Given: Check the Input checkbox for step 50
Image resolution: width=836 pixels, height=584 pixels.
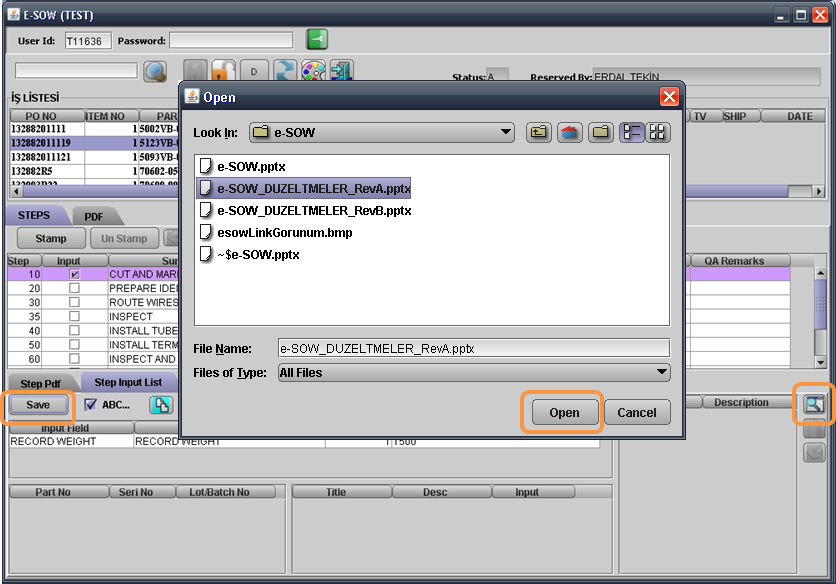Looking at the screenshot, I should [x=74, y=345].
